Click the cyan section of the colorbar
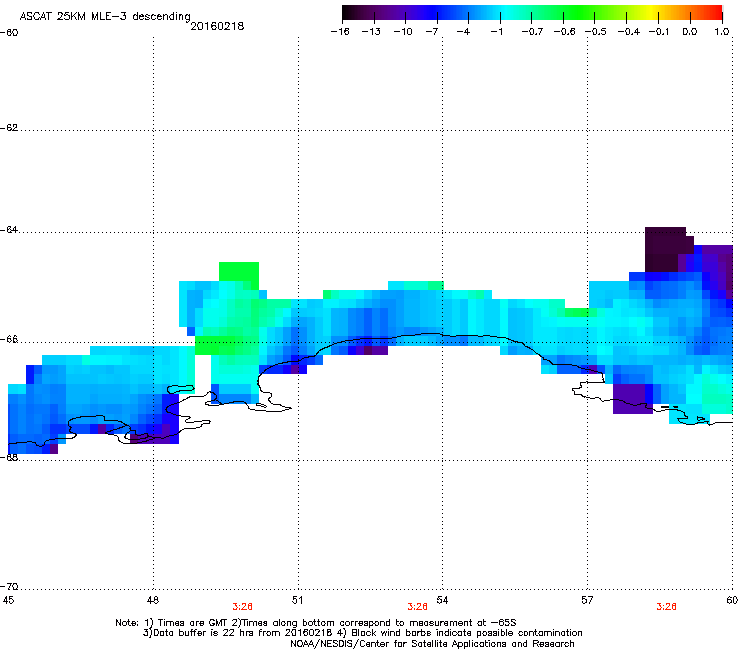The width and height of the screenshot is (740, 650). click(505, 13)
